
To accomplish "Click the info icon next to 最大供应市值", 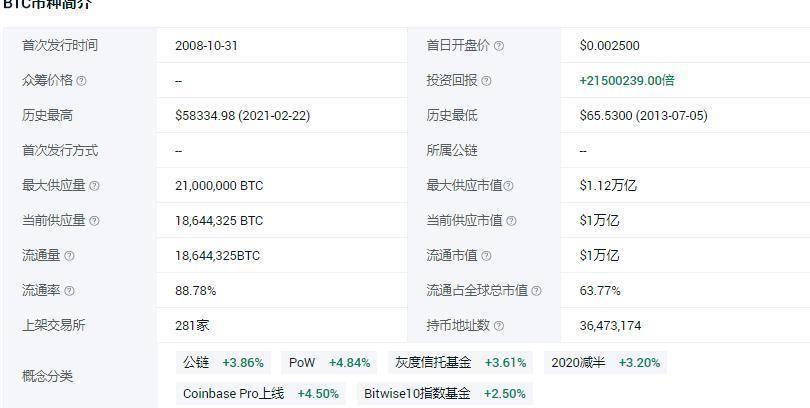I will tap(509, 186).
